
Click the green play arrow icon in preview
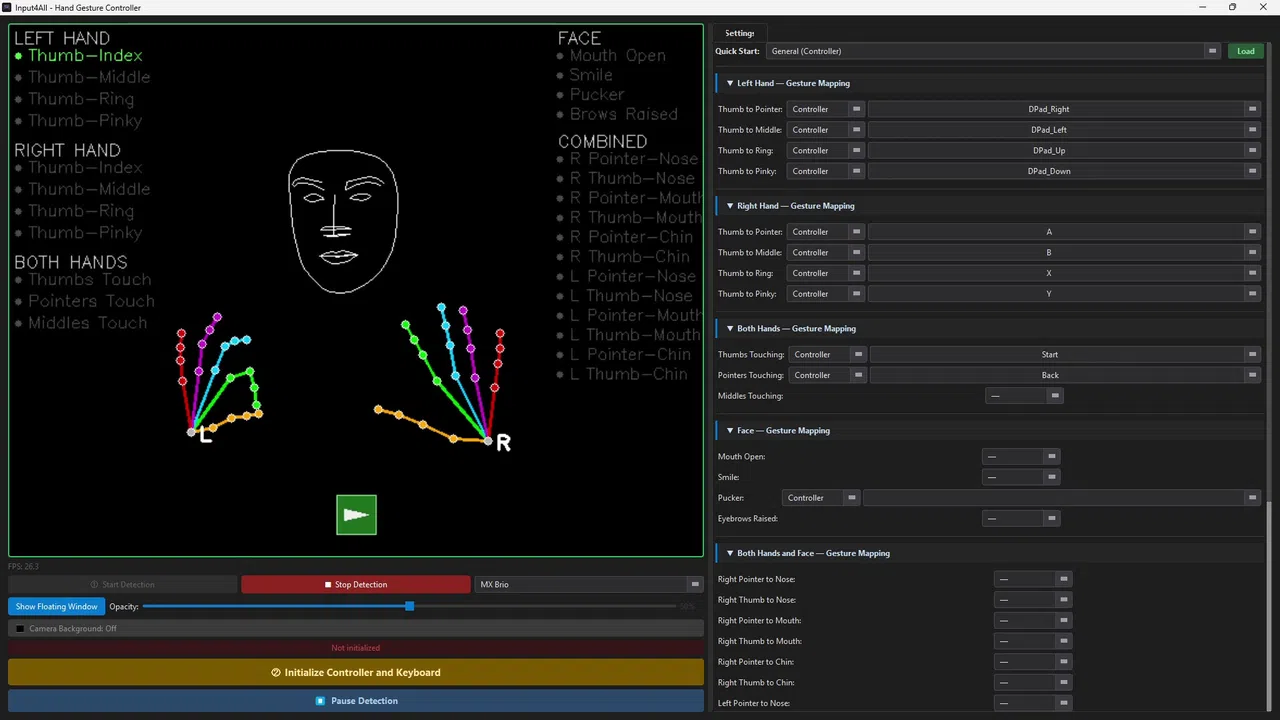click(x=356, y=515)
